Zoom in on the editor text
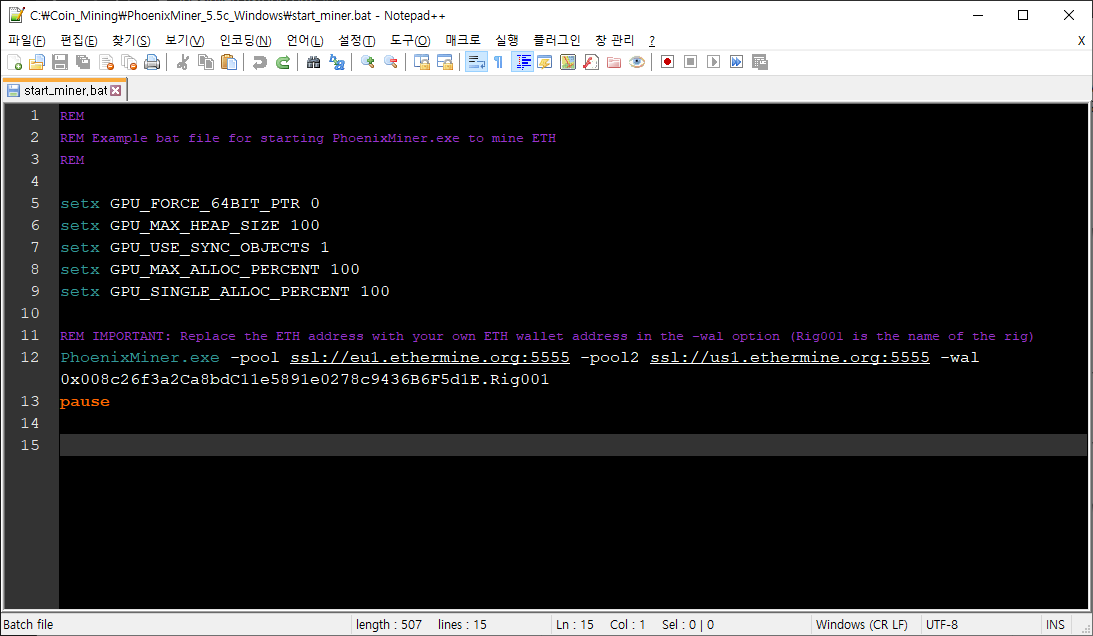1093x636 pixels. 367,63
